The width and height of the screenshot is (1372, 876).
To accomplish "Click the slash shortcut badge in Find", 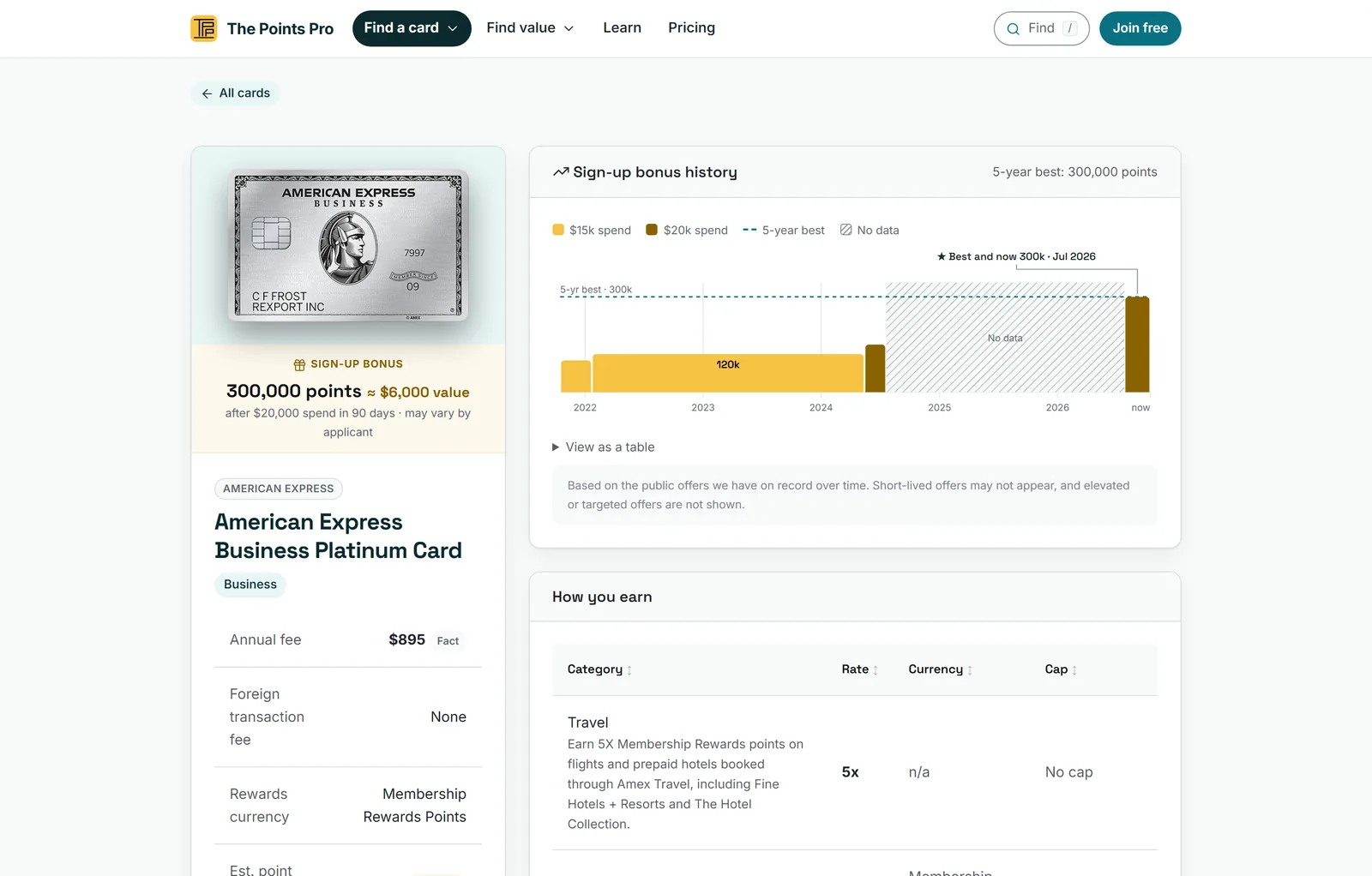I will tap(1069, 28).
